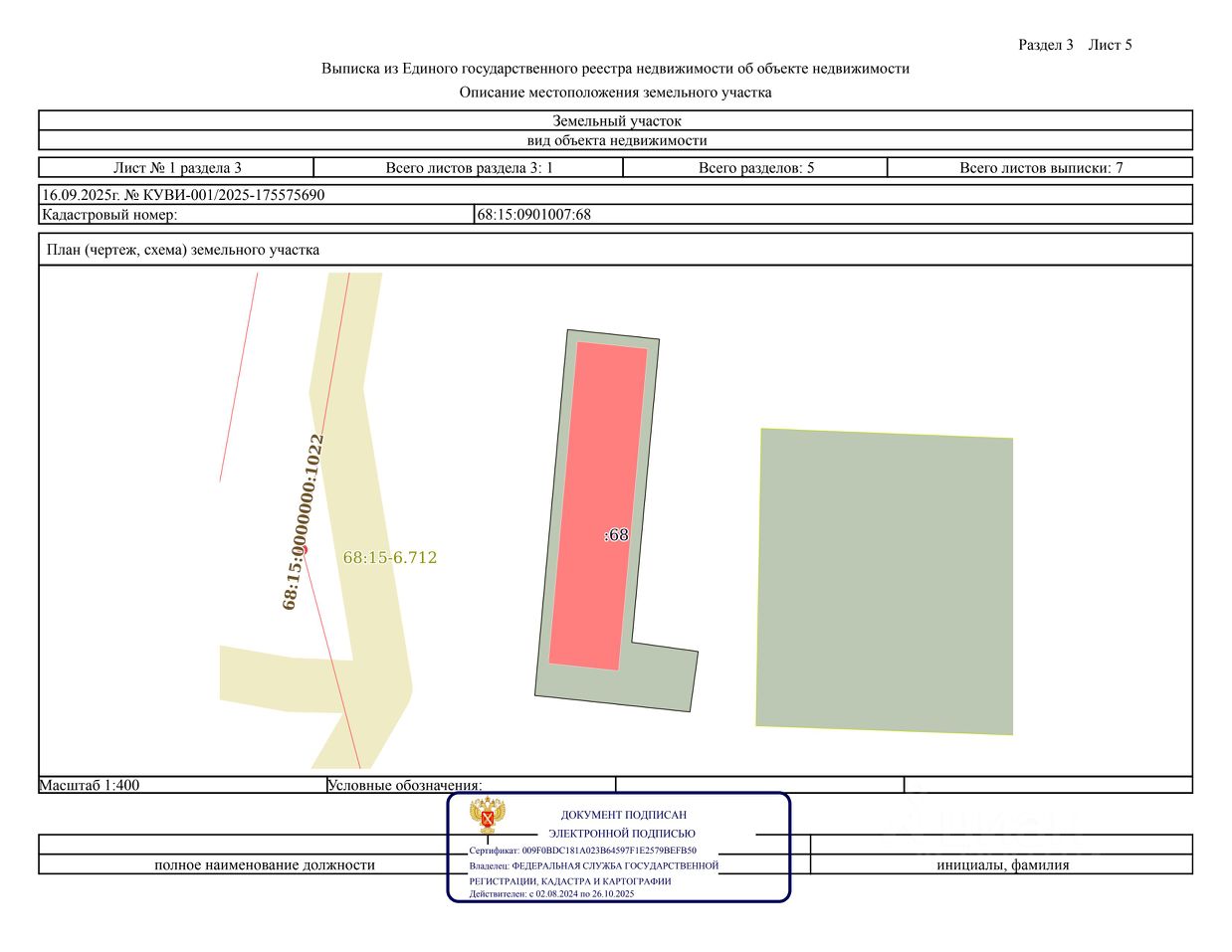Click 'Всего листов раздела 3: 1' cell
The height and width of the screenshot is (952, 1232).
pyautogui.click(x=469, y=167)
